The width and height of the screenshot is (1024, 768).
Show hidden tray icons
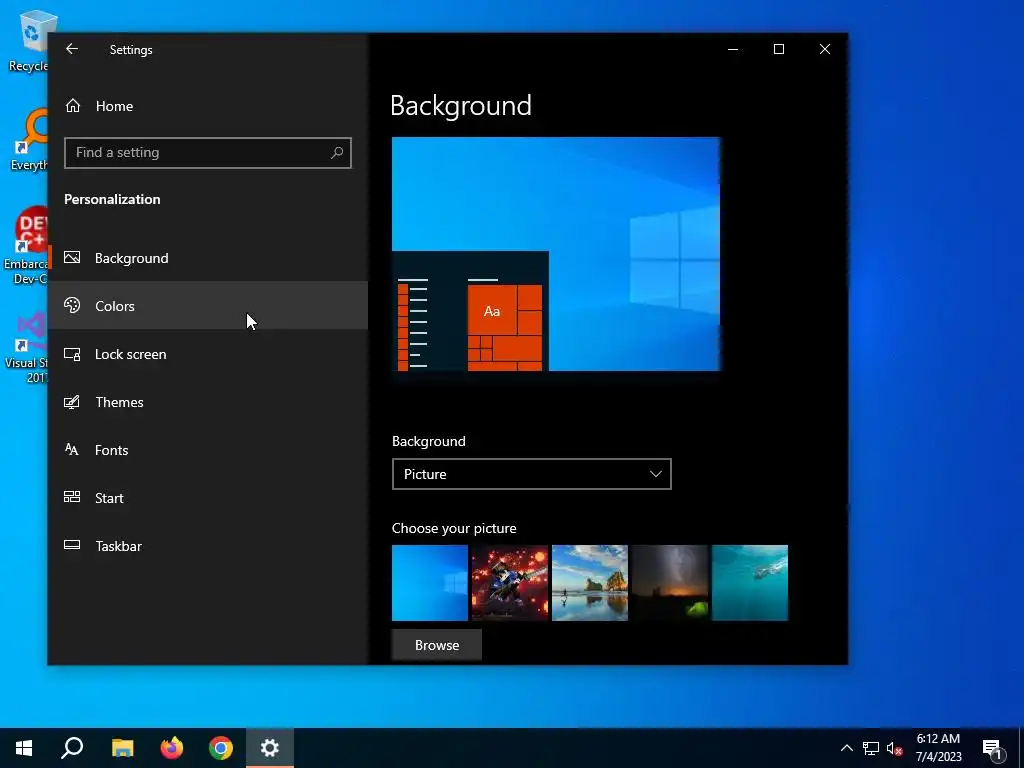pyautogui.click(x=846, y=748)
